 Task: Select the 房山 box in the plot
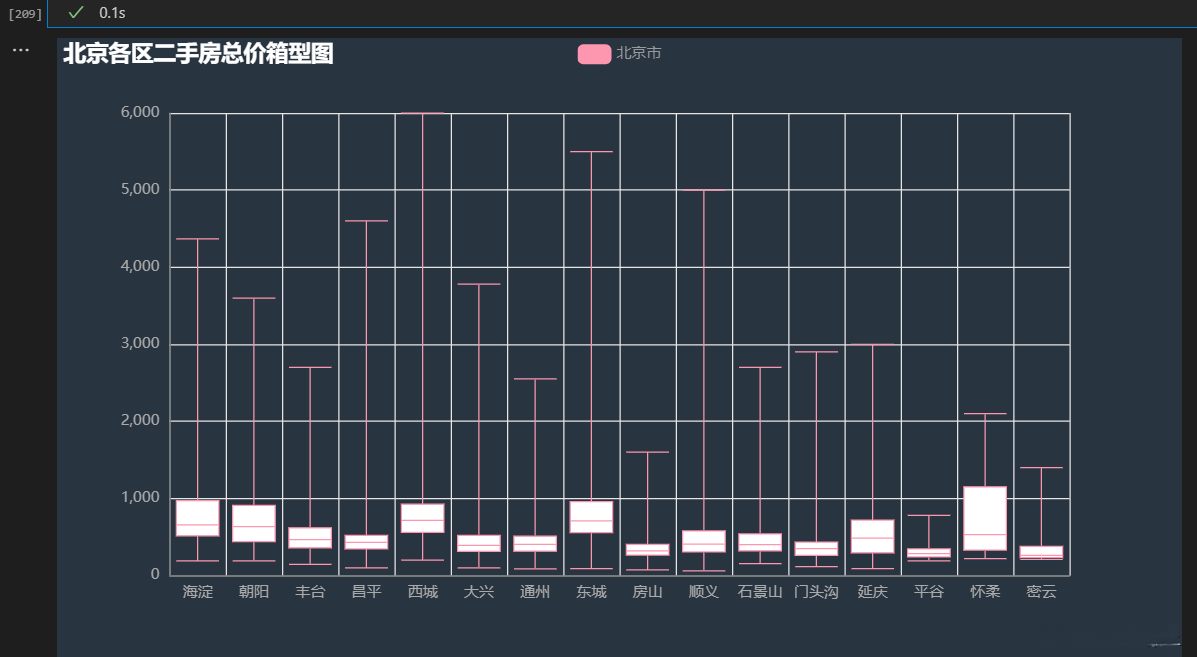click(647, 549)
